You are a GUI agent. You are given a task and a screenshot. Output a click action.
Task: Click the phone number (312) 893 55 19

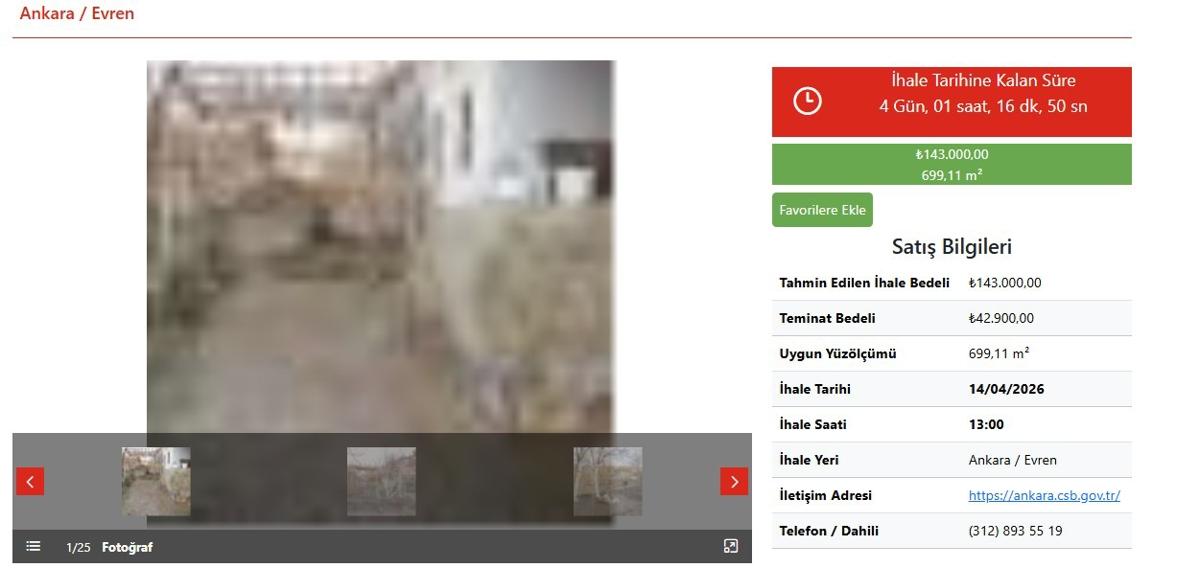click(x=1015, y=531)
